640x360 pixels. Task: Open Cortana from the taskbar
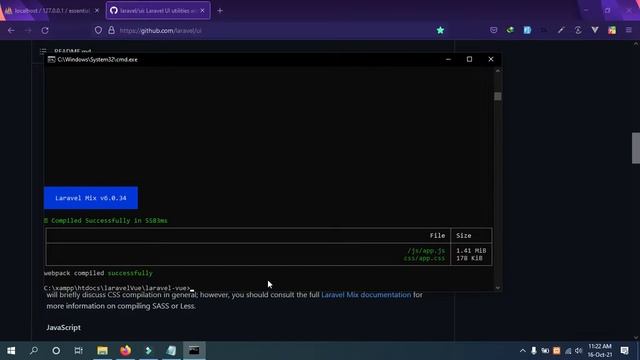[x=56, y=350]
